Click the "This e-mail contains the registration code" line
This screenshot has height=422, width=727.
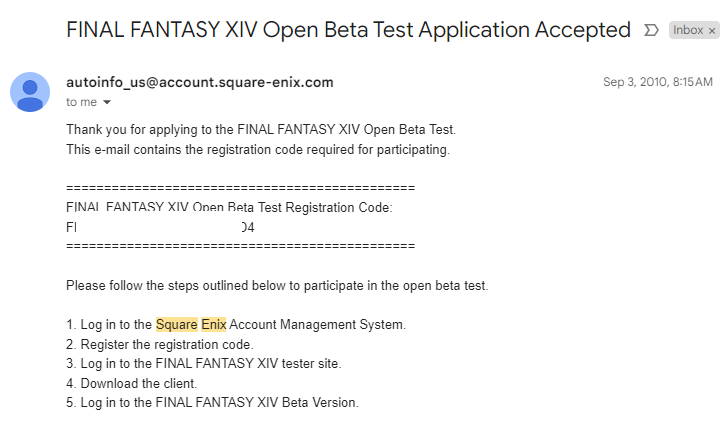pos(258,150)
